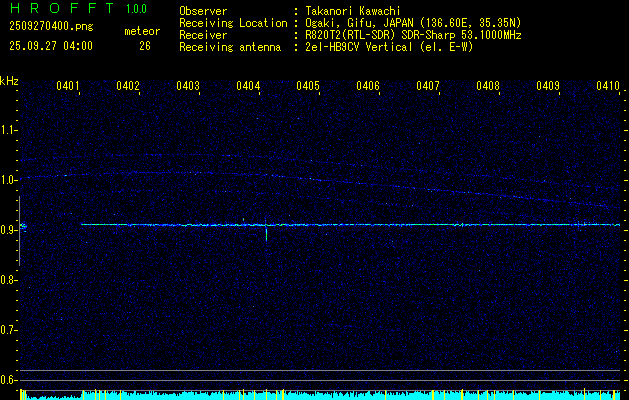This screenshot has width=629, height=400.
Task: Click the cyan star marker at left edge
Action: click(22, 227)
